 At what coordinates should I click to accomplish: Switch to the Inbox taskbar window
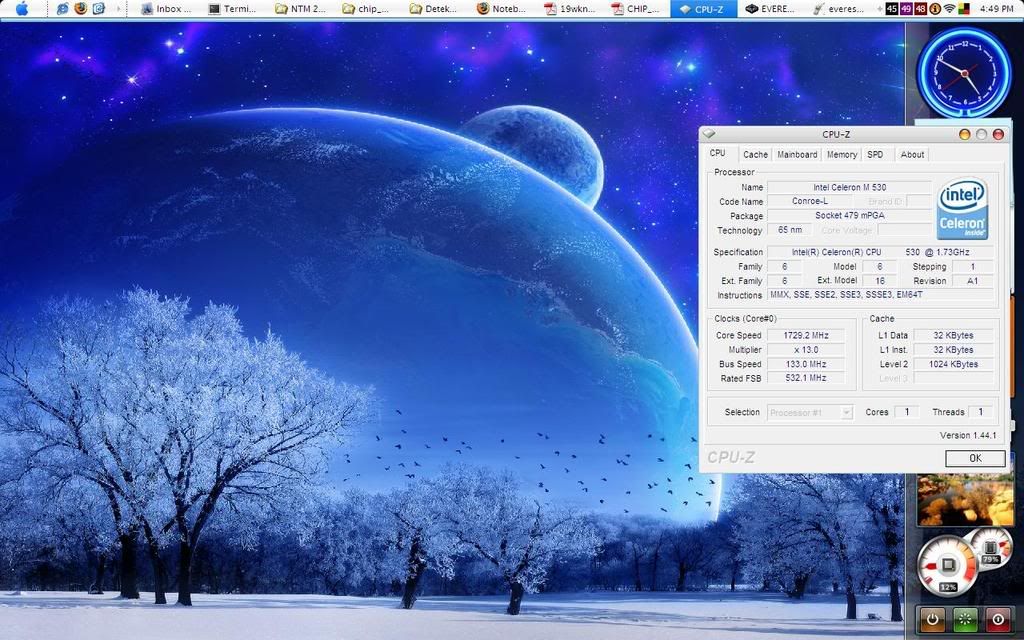[167, 9]
